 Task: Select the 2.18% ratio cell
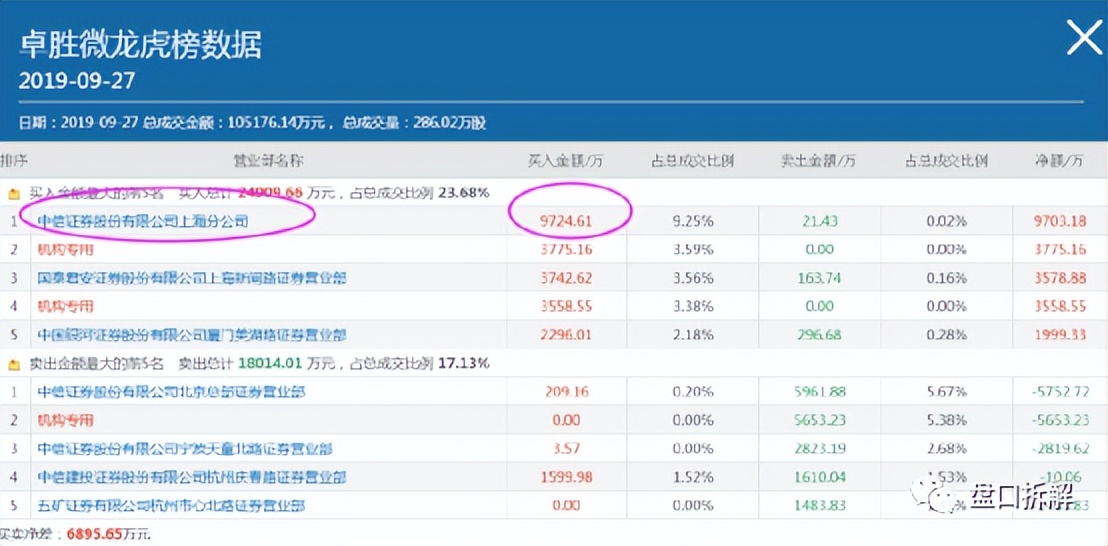coord(692,335)
